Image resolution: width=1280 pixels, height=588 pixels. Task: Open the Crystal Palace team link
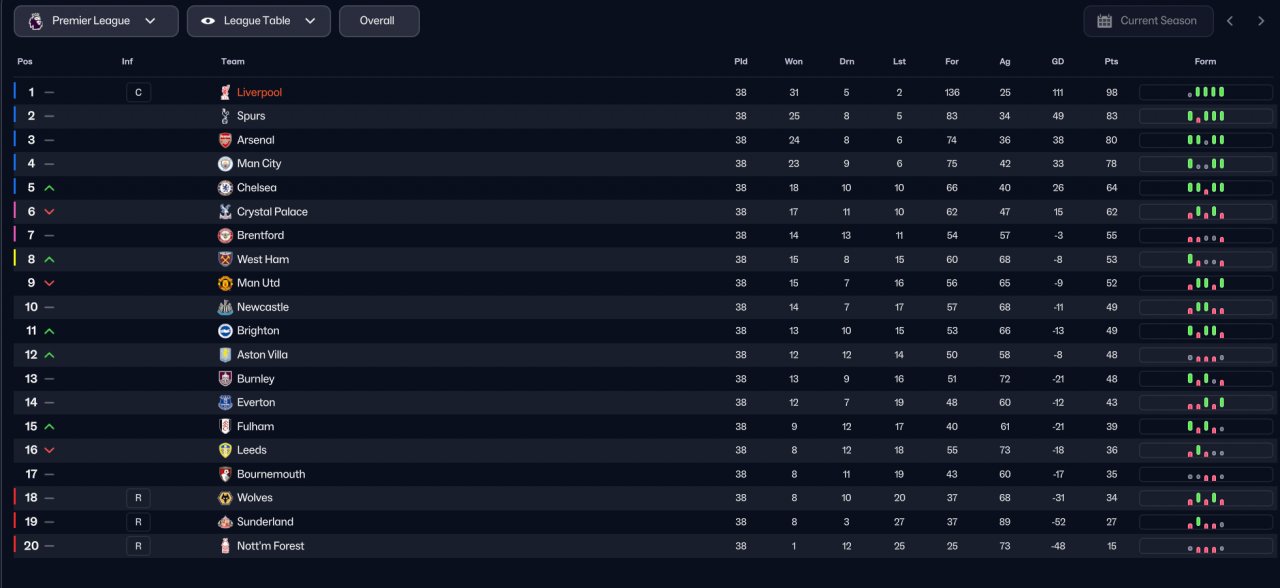tap(272, 212)
